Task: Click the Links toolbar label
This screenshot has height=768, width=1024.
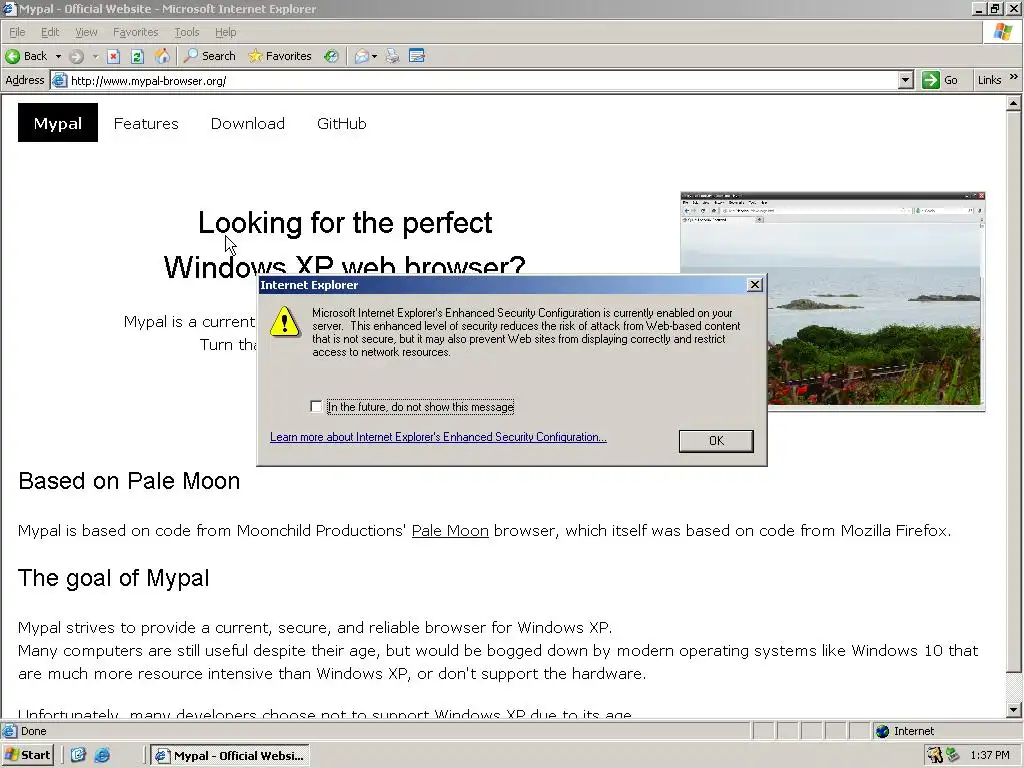Action: click(989, 80)
